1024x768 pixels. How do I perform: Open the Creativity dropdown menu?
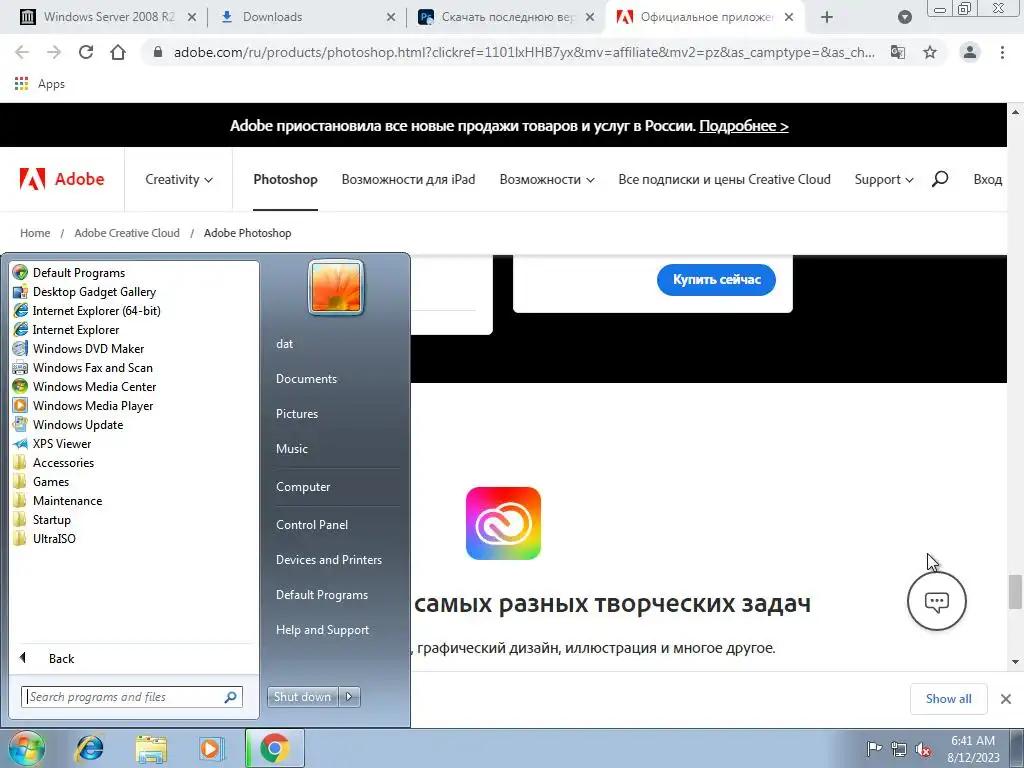coord(178,179)
